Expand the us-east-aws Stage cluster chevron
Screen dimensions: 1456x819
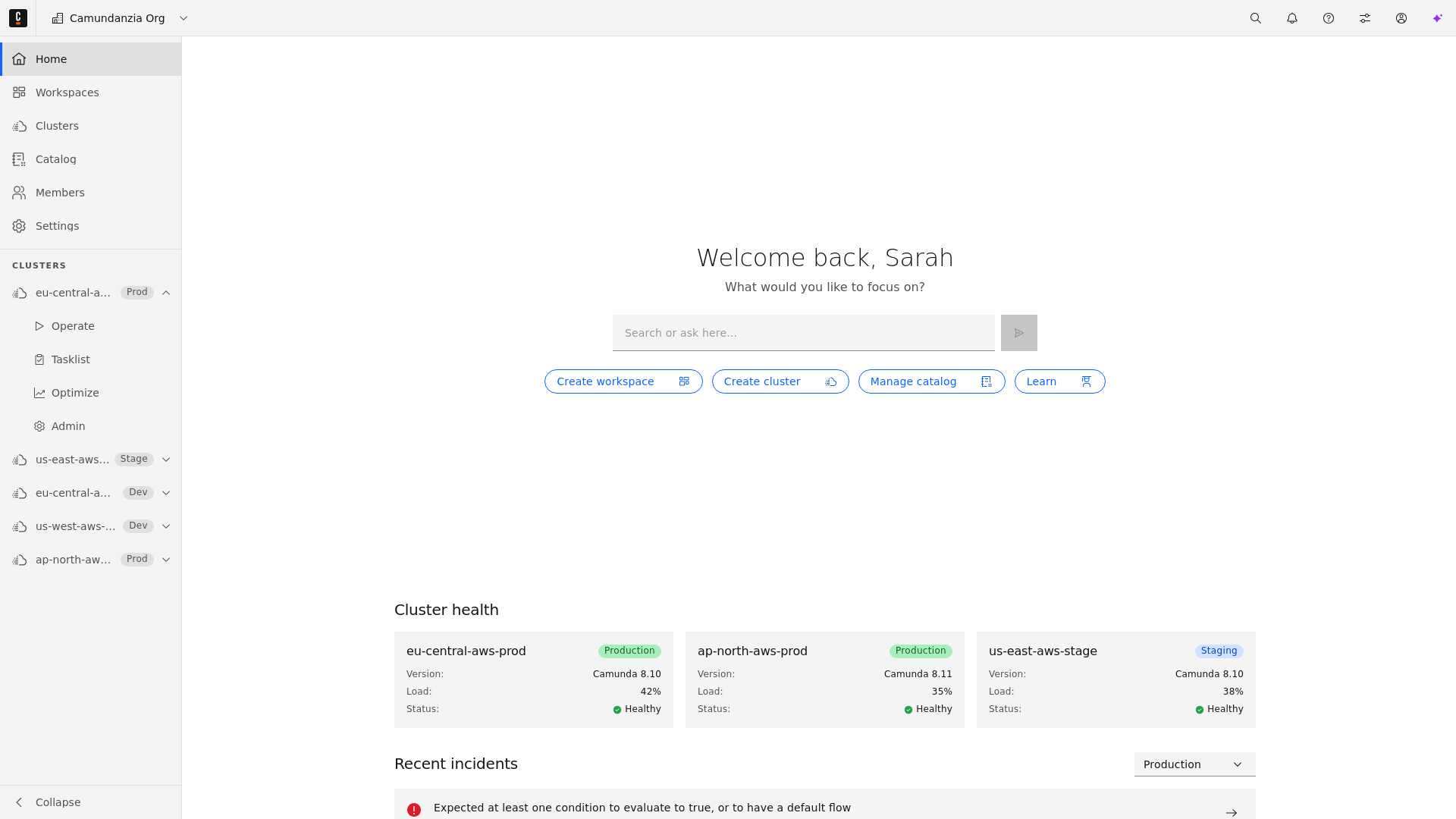(x=166, y=460)
